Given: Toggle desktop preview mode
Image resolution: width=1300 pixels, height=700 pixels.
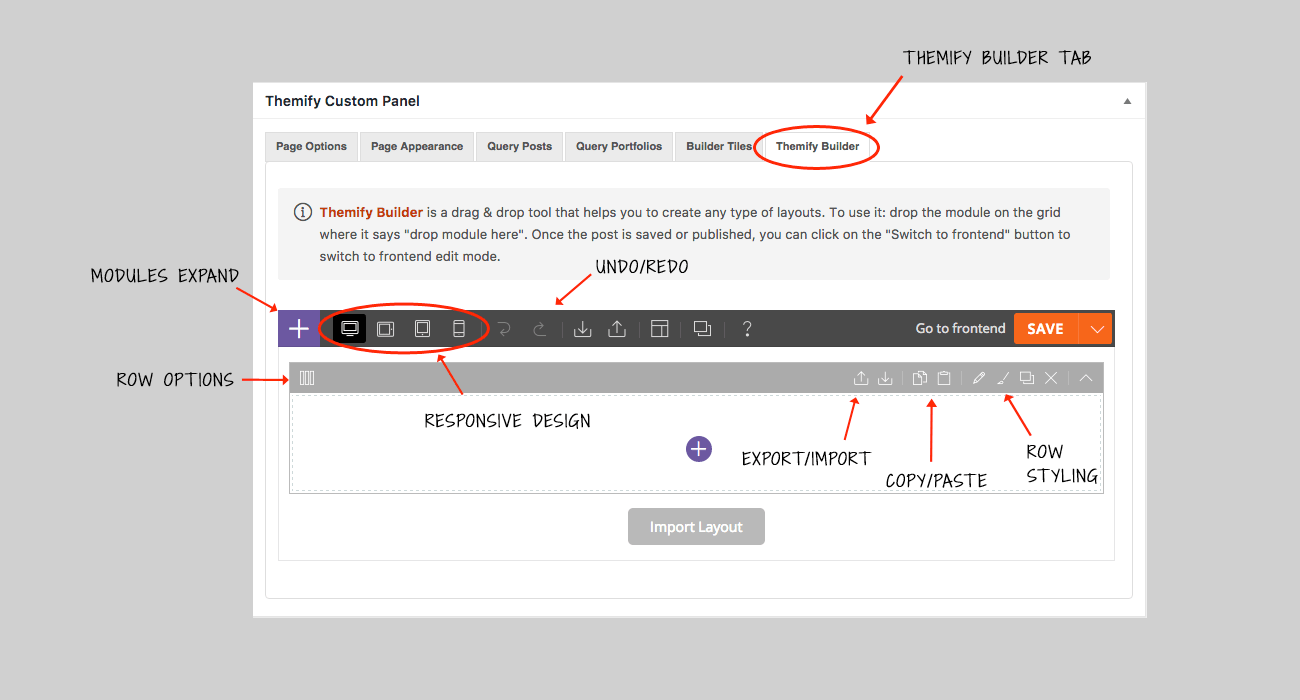Looking at the screenshot, I should pos(348,328).
